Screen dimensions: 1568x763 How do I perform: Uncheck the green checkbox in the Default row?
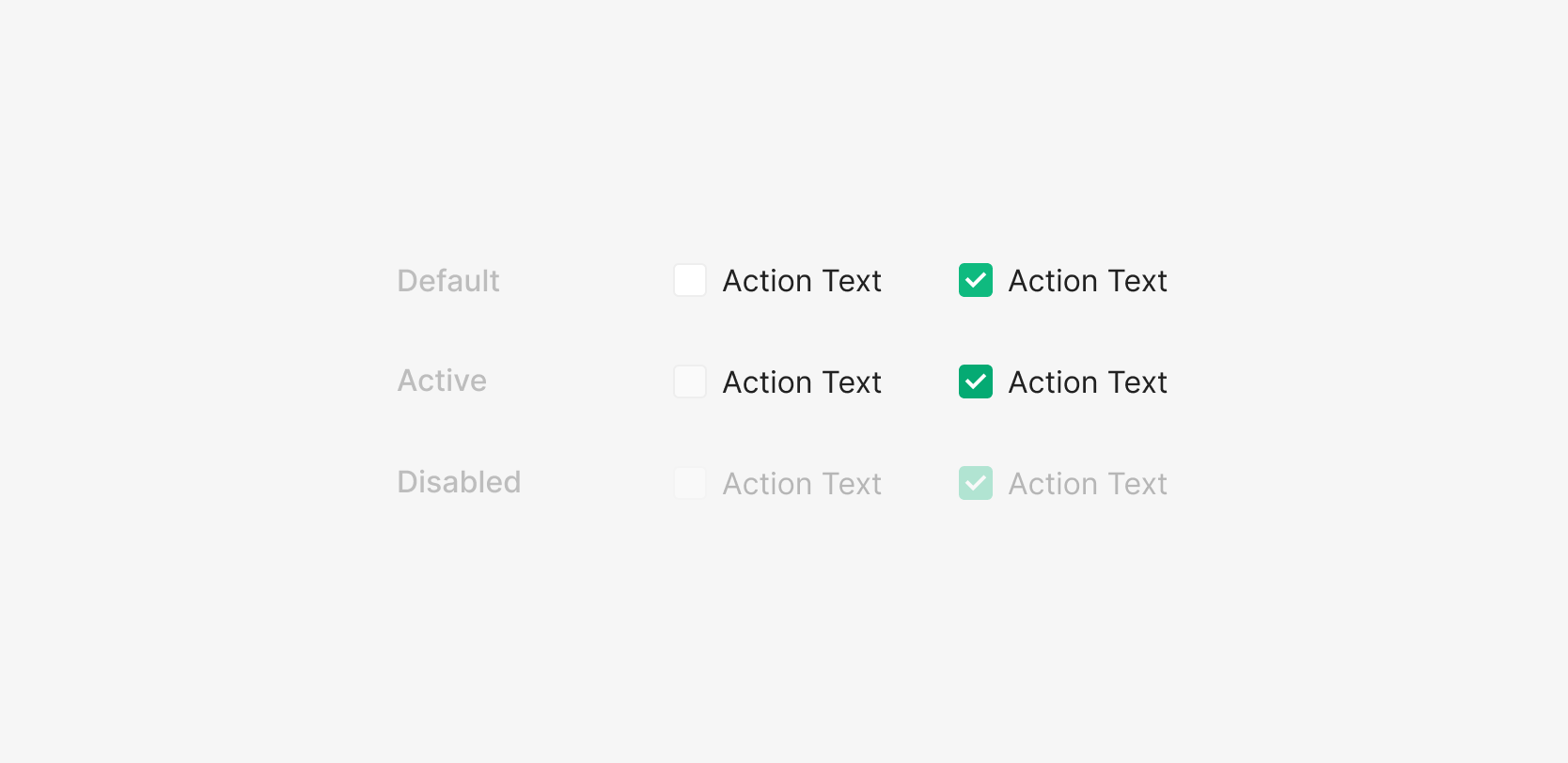[x=976, y=280]
